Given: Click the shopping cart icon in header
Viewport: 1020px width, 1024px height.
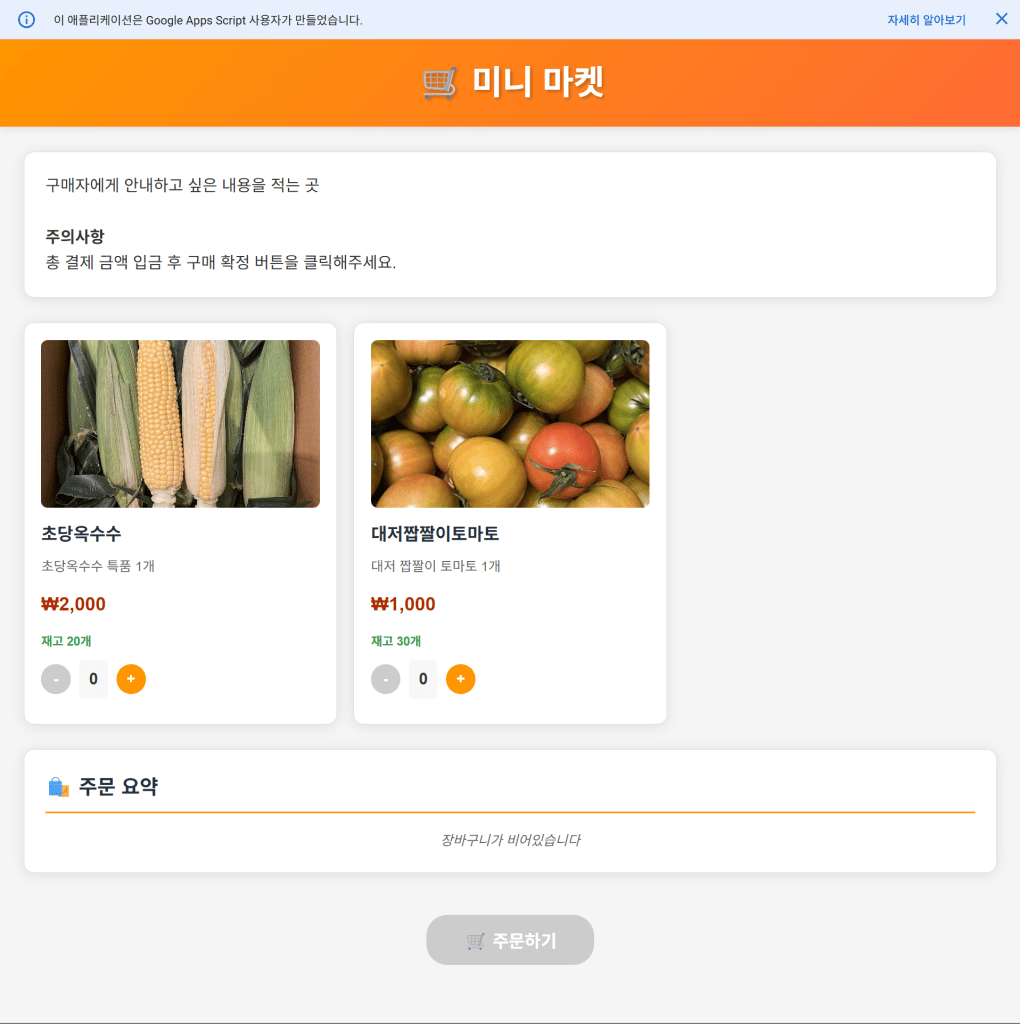Looking at the screenshot, I should click(x=440, y=83).
